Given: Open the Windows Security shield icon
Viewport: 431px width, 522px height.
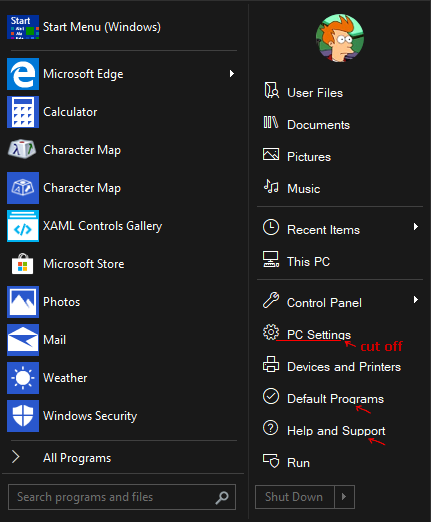Looking at the screenshot, I should pos(23,416).
